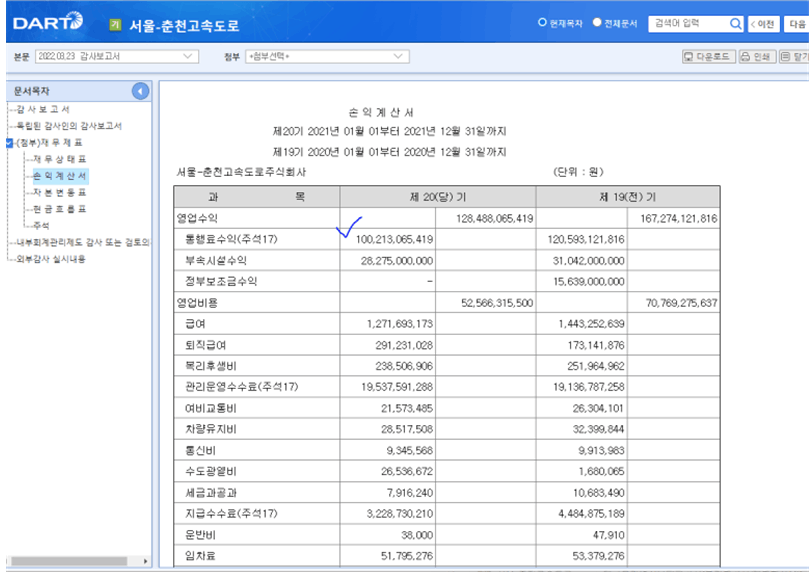The height and width of the screenshot is (572, 809).
Task: Collapse the document outline panel
Action: 140,91
